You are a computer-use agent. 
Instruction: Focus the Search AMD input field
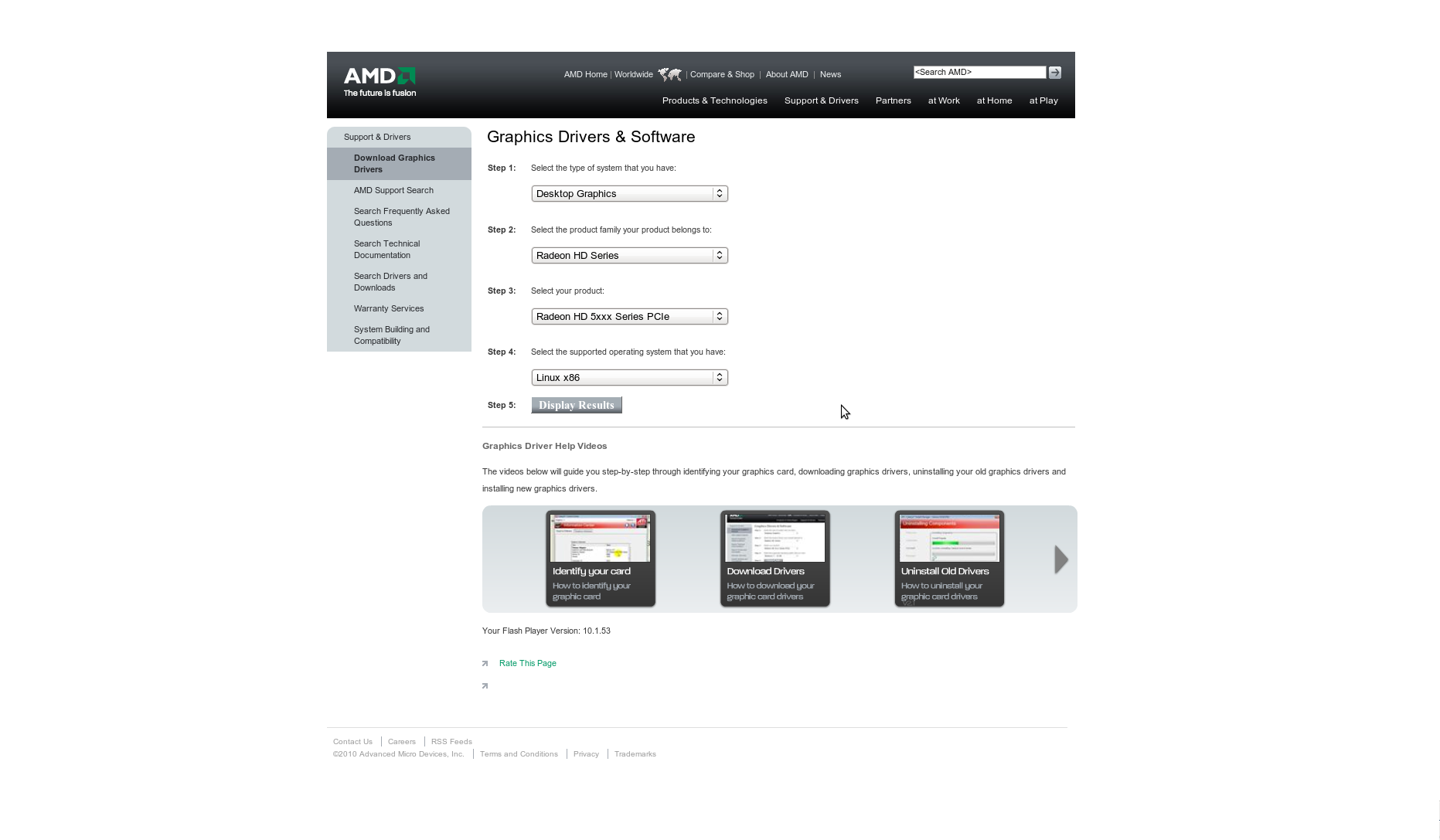979,72
